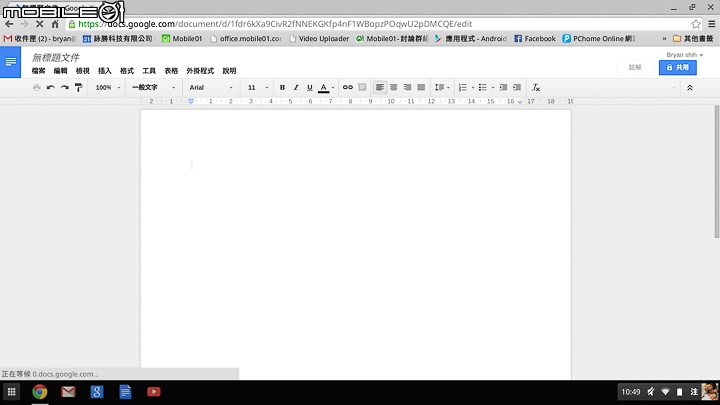The image size is (720, 405).
Task: Apply a bulleted list
Action: pos(483,87)
